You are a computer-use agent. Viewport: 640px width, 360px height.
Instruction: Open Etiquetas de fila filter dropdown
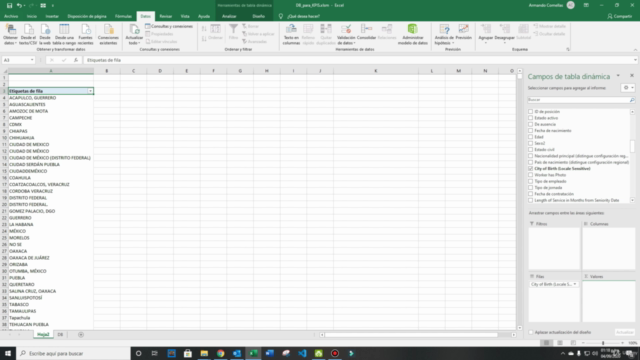90,91
